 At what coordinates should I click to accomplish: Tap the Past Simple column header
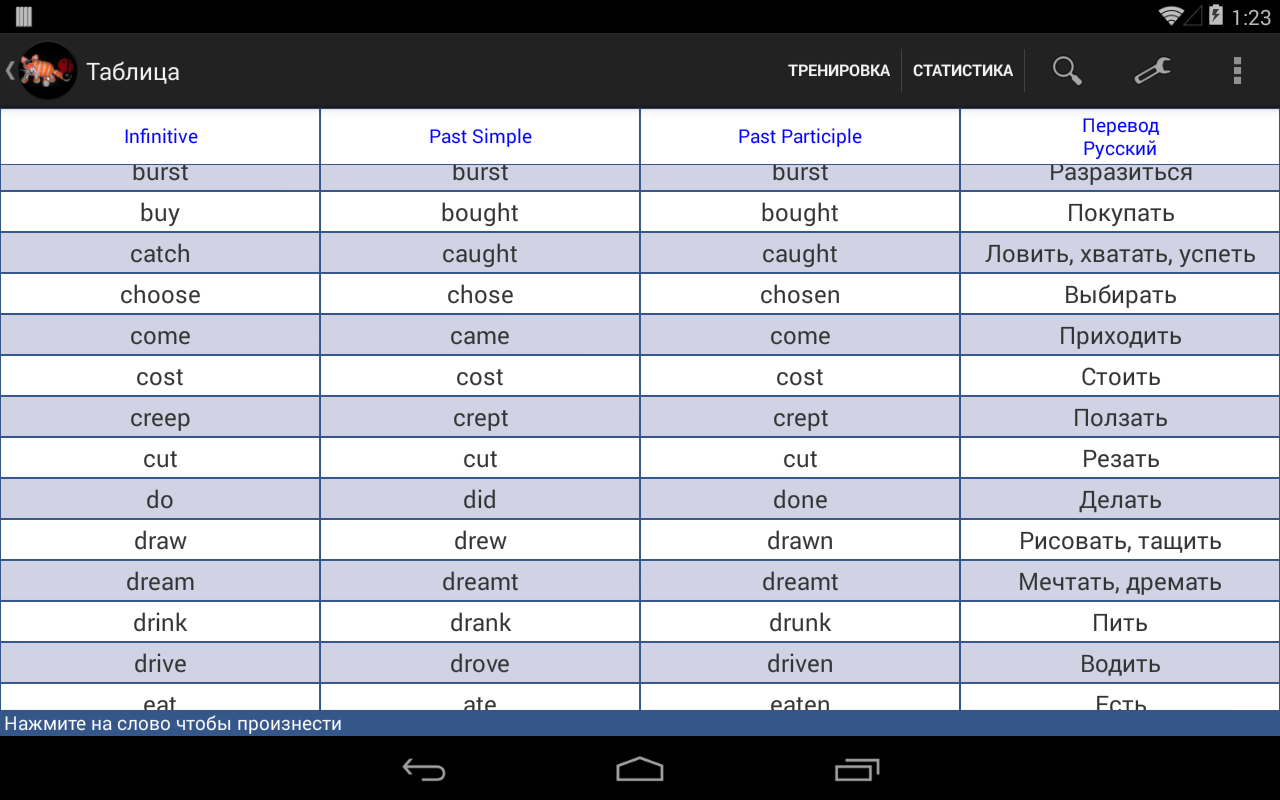[x=480, y=137]
